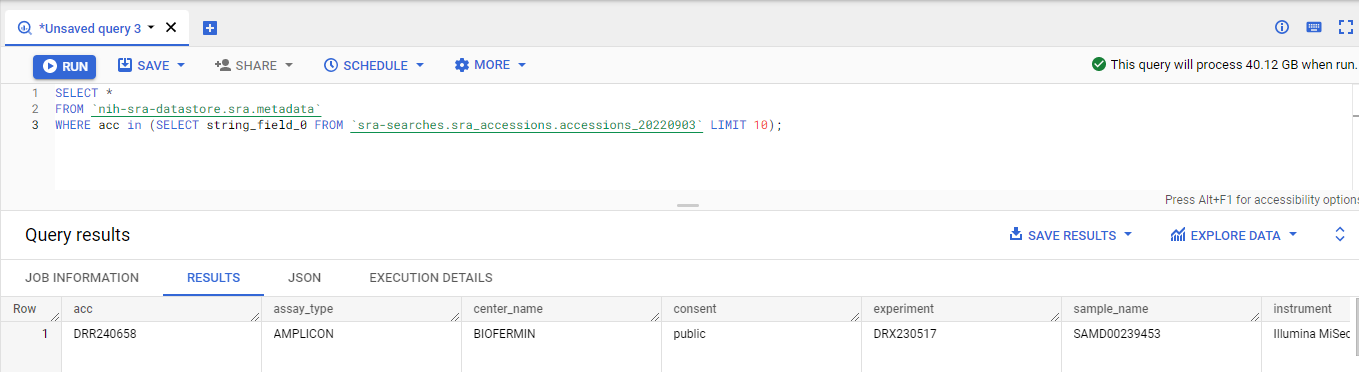
Task: Click the query magnifier icon in tab
Action: tap(25, 28)
